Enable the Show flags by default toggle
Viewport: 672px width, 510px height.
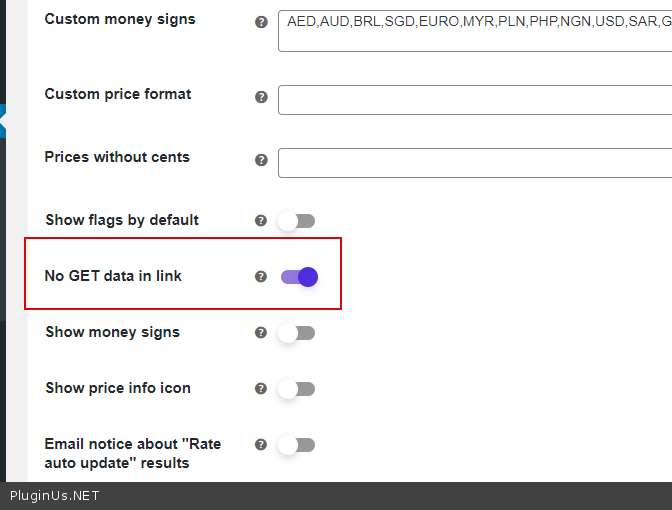(x=297, y=221)
